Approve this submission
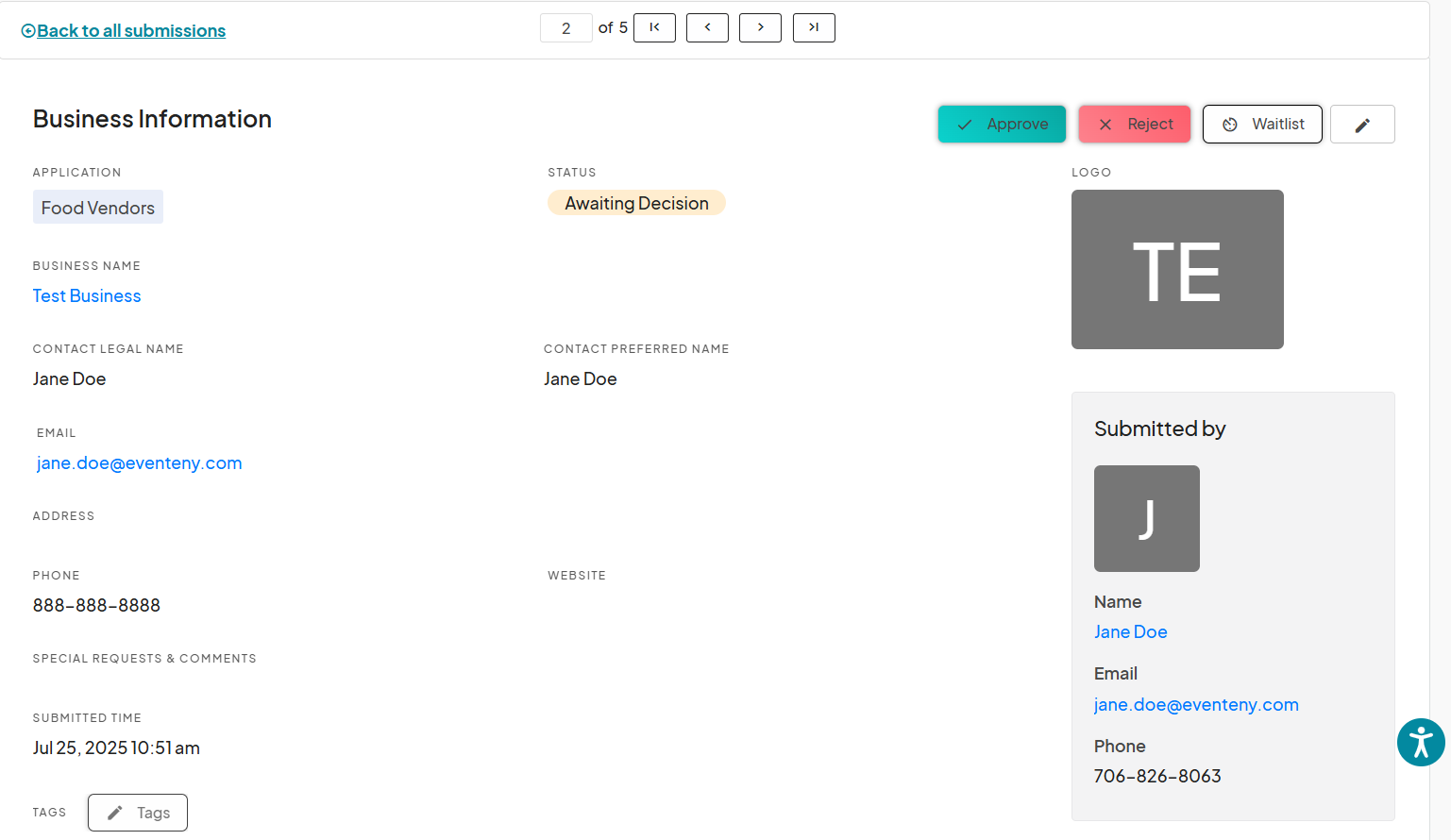 [1002, 125]
